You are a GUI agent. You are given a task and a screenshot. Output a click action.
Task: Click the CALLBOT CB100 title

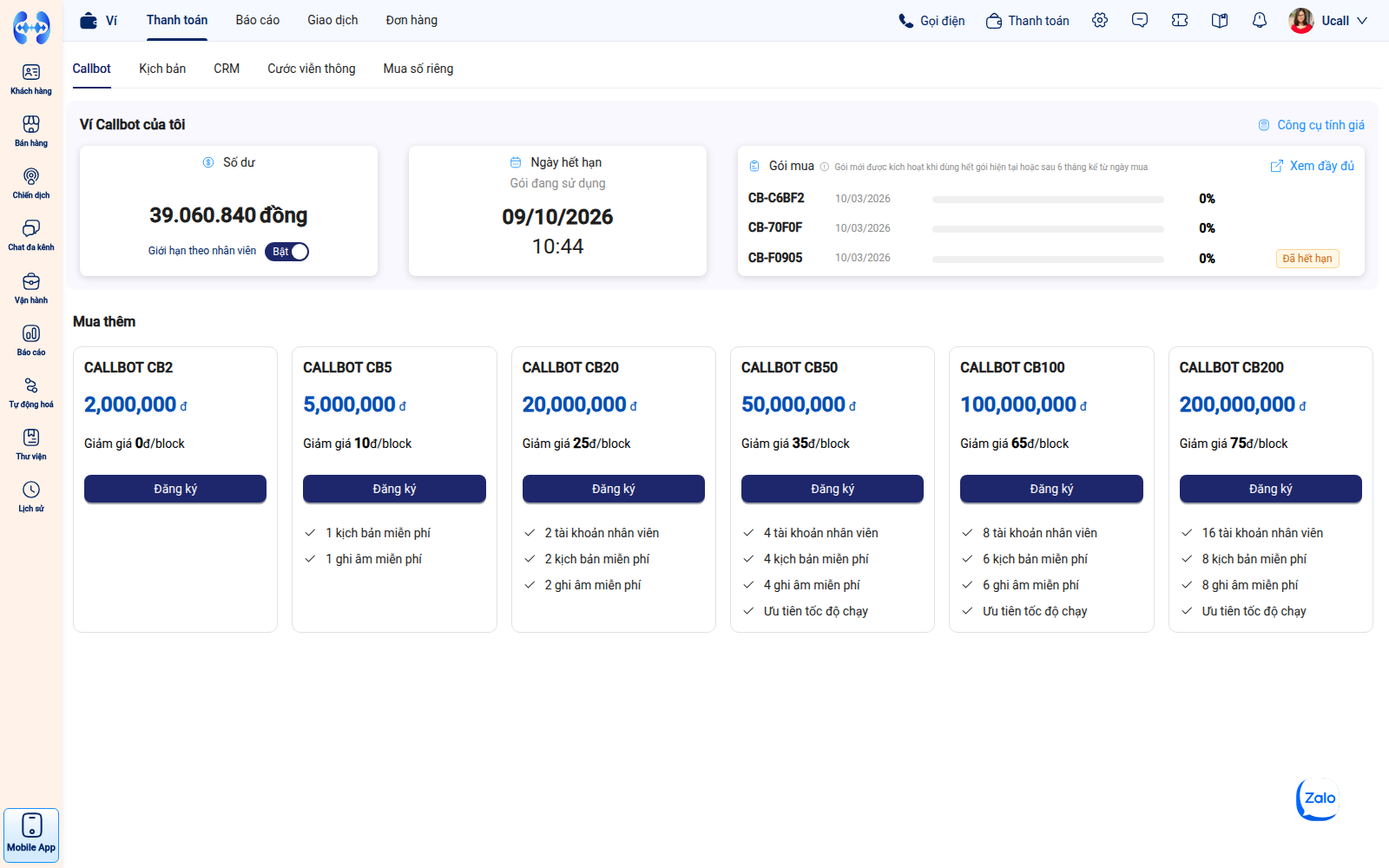[1012, 368]
